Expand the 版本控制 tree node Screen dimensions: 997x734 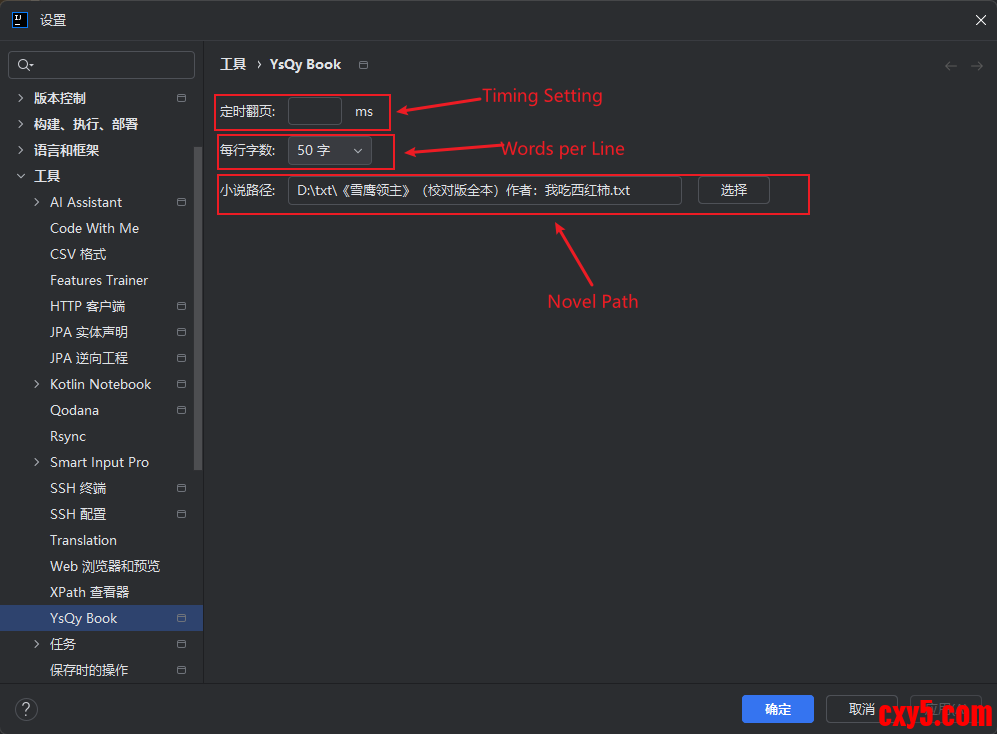(x=21, y=98)
